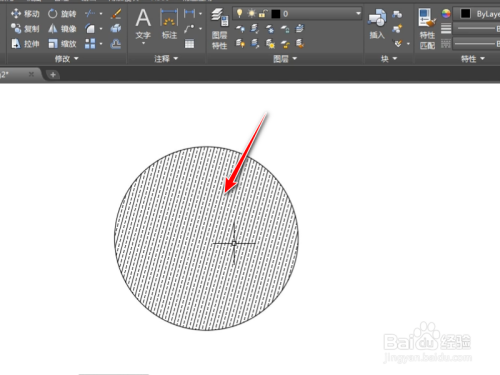
Task: Open the layer list dropdown showing 0
Action: (358, 14)
